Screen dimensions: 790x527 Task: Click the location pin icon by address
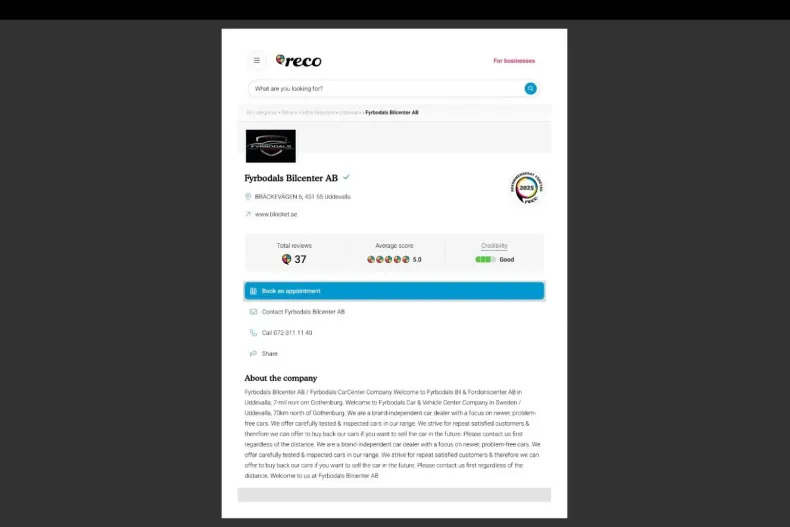click(x=248, y=196)
